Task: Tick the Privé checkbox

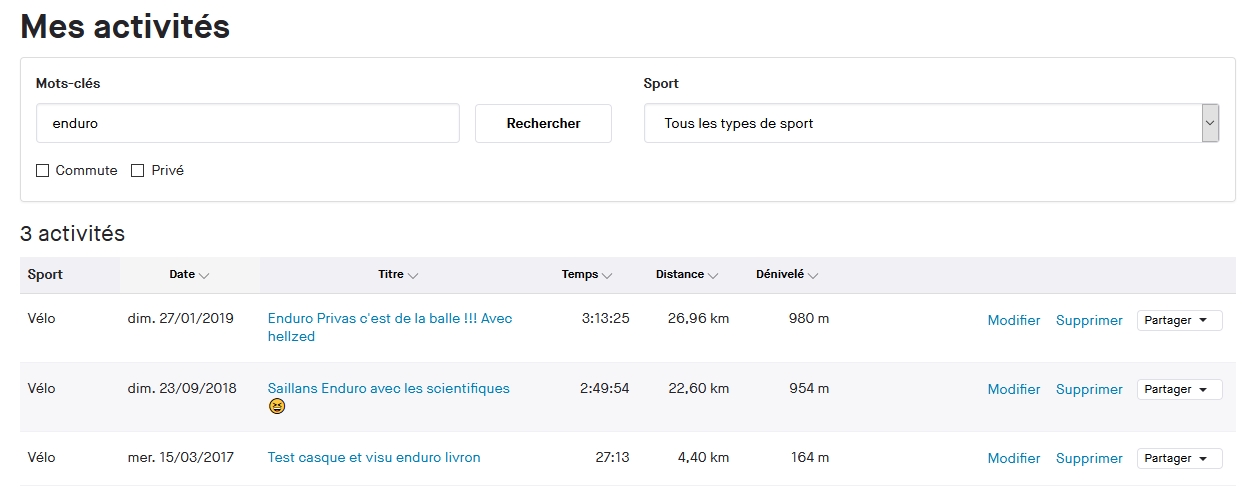Action: (x=138, y=171)
